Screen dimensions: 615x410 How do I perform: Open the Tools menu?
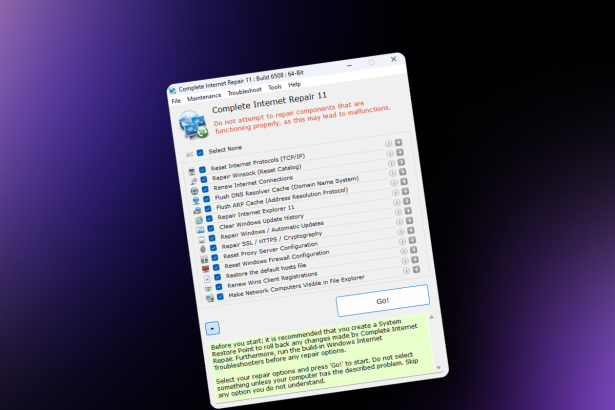(275, 88)
